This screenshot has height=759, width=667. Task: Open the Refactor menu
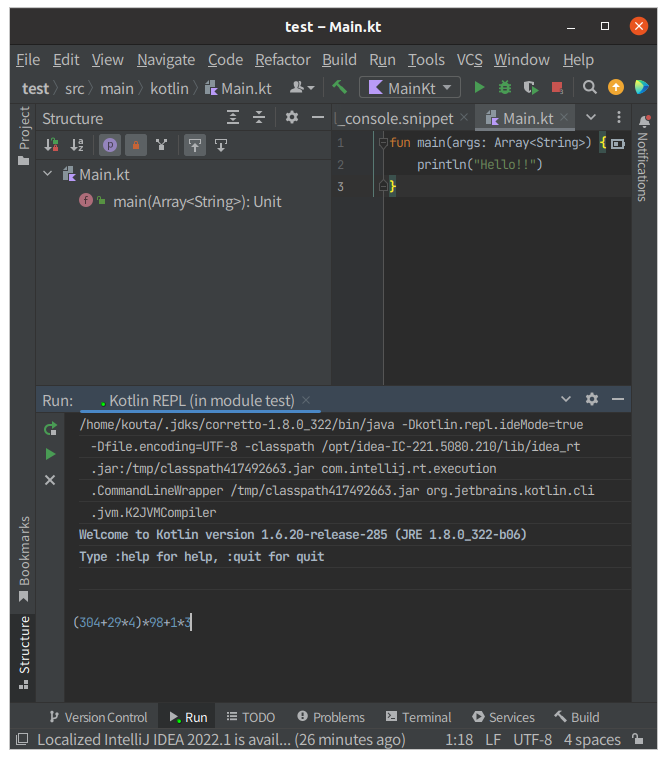point(283,60)
